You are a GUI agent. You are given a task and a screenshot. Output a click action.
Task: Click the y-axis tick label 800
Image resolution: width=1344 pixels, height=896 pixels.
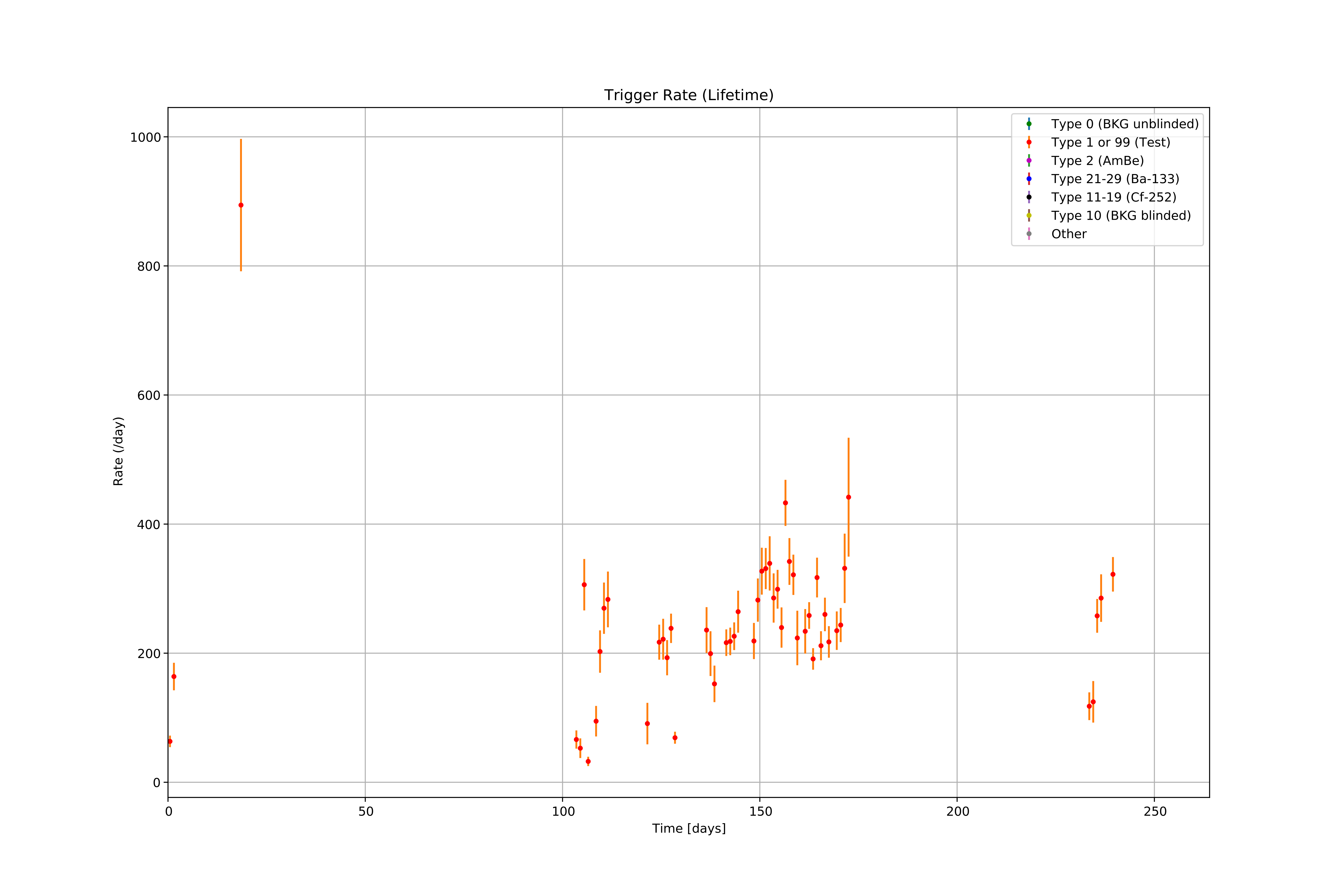tap(149, 266)
